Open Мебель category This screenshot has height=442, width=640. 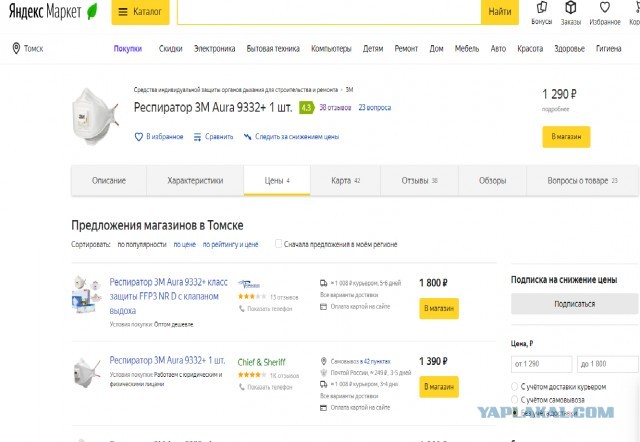pyautogui.click(x=467, y=49)
